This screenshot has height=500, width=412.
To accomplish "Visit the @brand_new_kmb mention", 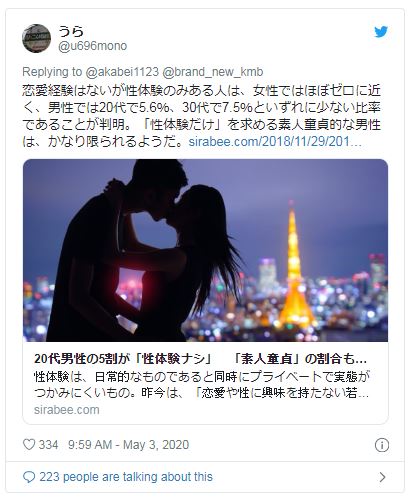I will 213,72.
